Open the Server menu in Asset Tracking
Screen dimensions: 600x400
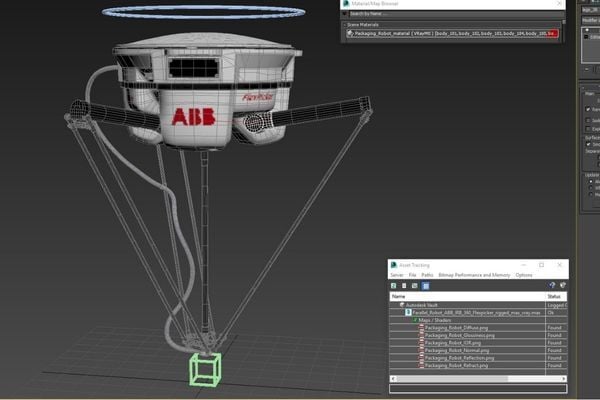(397, 274)
